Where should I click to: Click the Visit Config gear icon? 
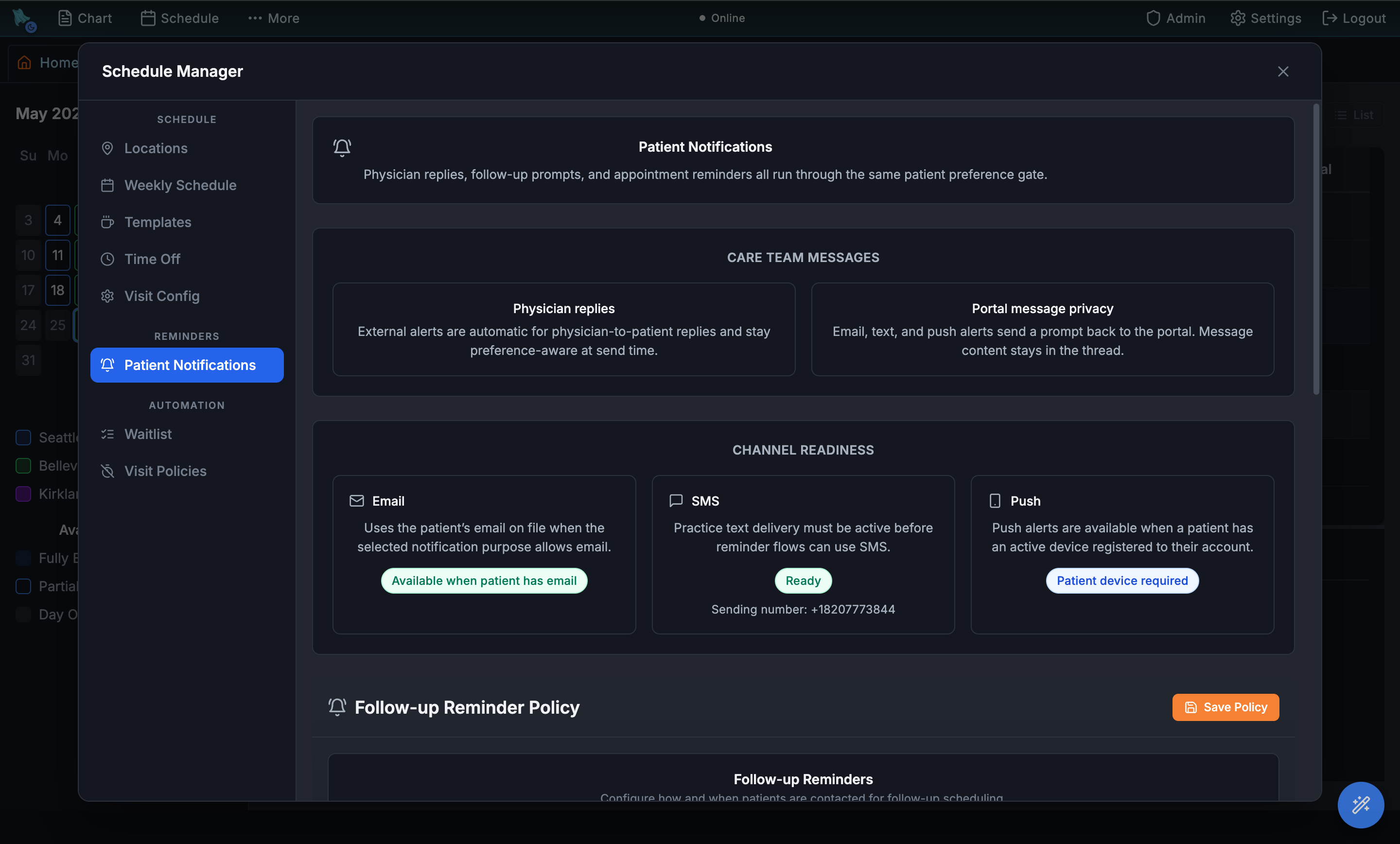coord(107,296)
